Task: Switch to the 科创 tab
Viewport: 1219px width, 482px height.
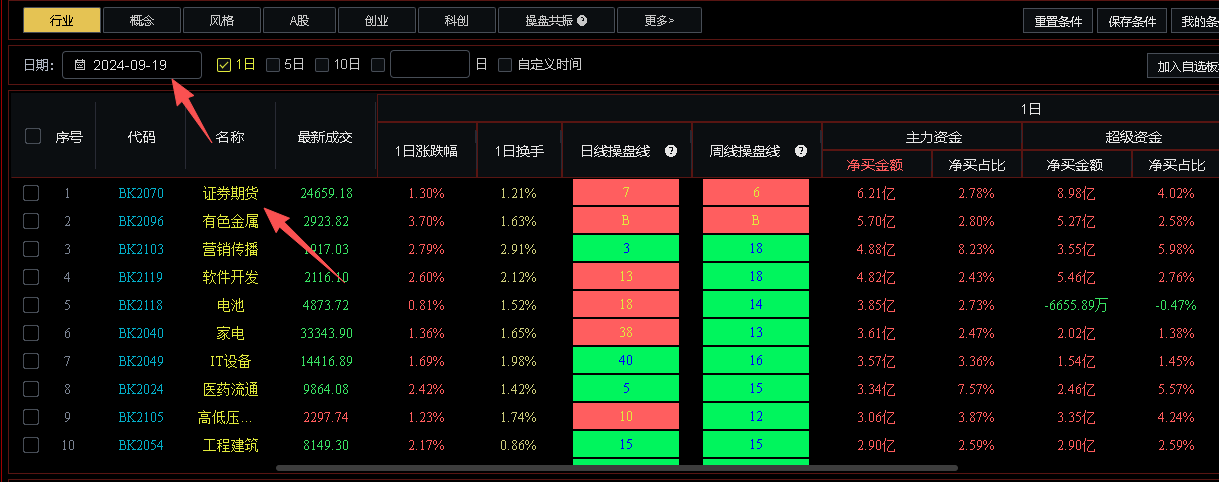Action: click(456, 20)
